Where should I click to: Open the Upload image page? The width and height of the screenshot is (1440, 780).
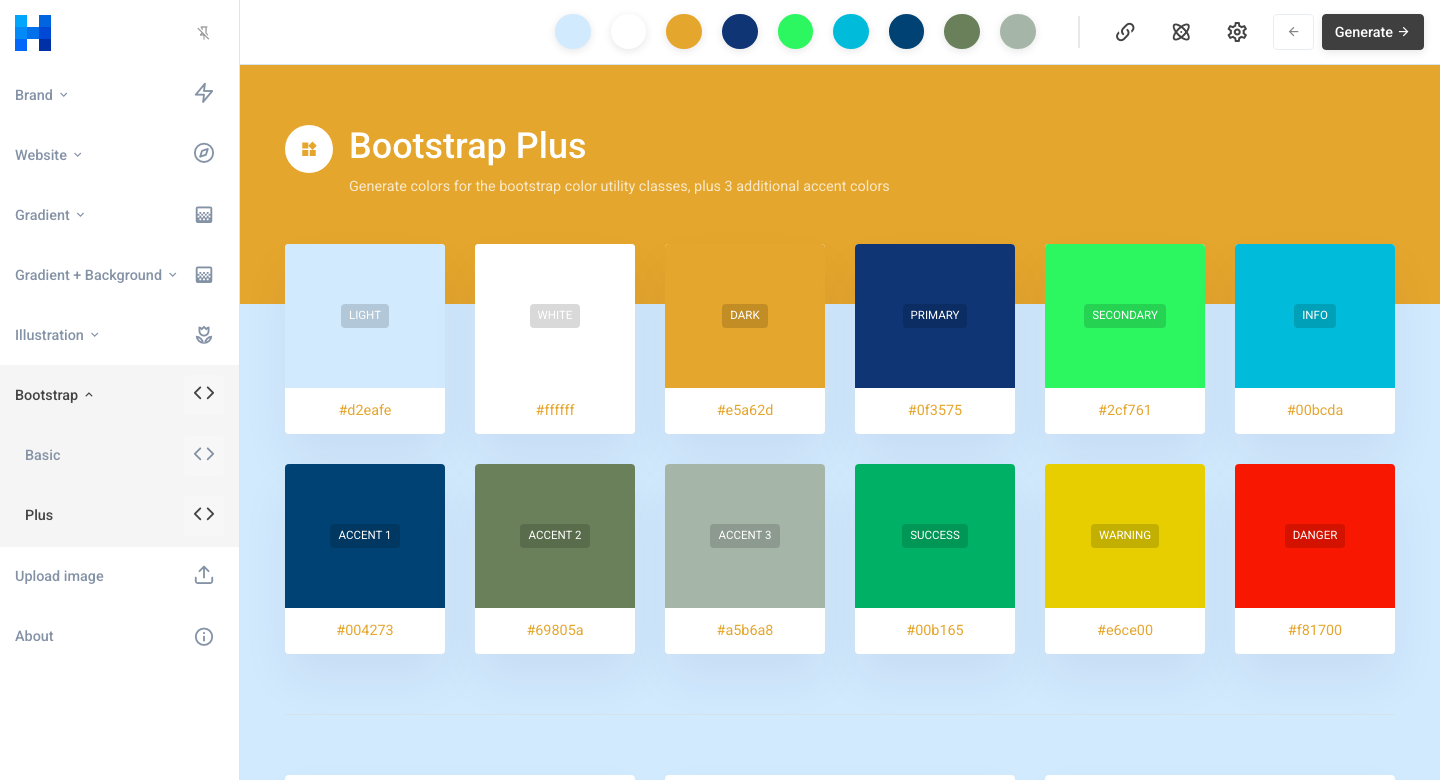[59, 576]
